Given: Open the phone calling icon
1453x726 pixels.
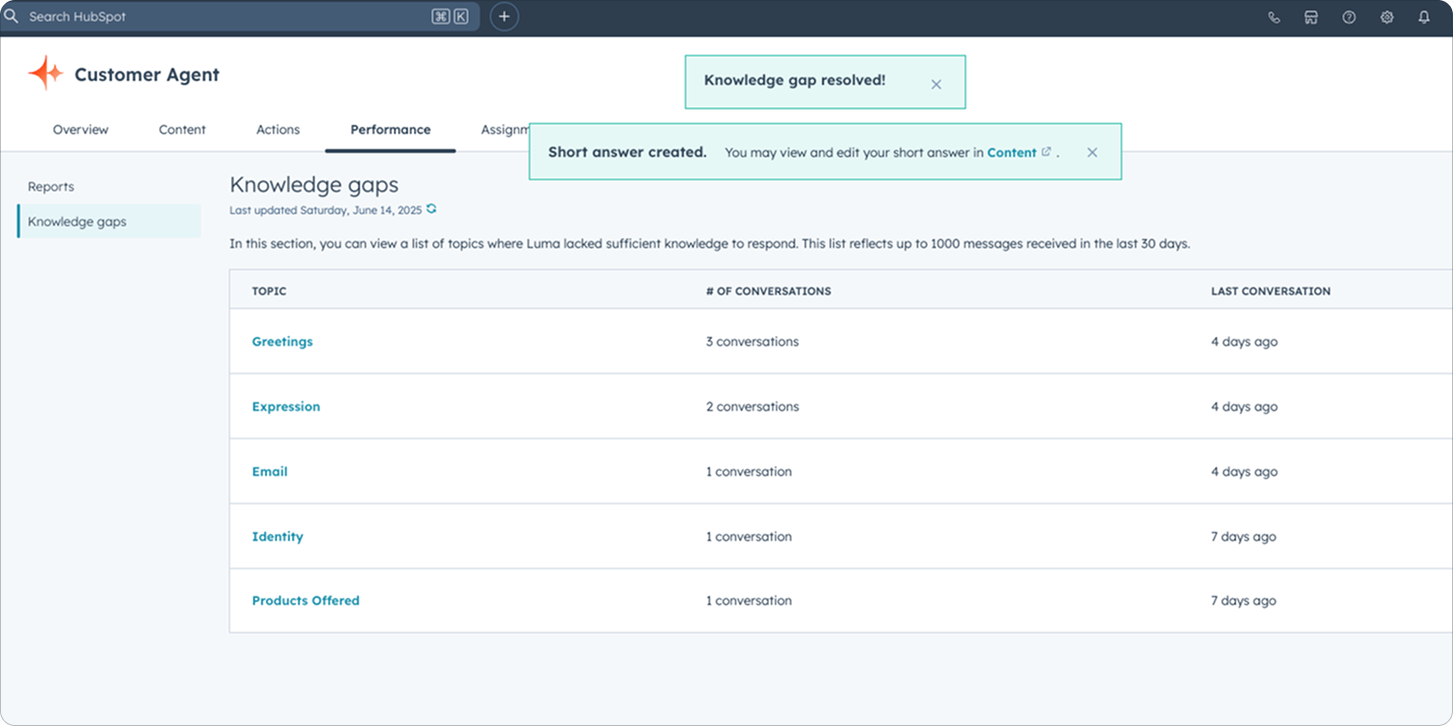Looking at the screenshot, I should (x=1274, y=17).
